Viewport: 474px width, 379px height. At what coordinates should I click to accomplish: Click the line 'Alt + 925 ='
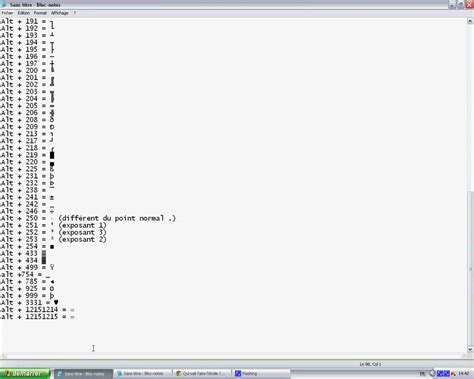(x=27, y=289)
